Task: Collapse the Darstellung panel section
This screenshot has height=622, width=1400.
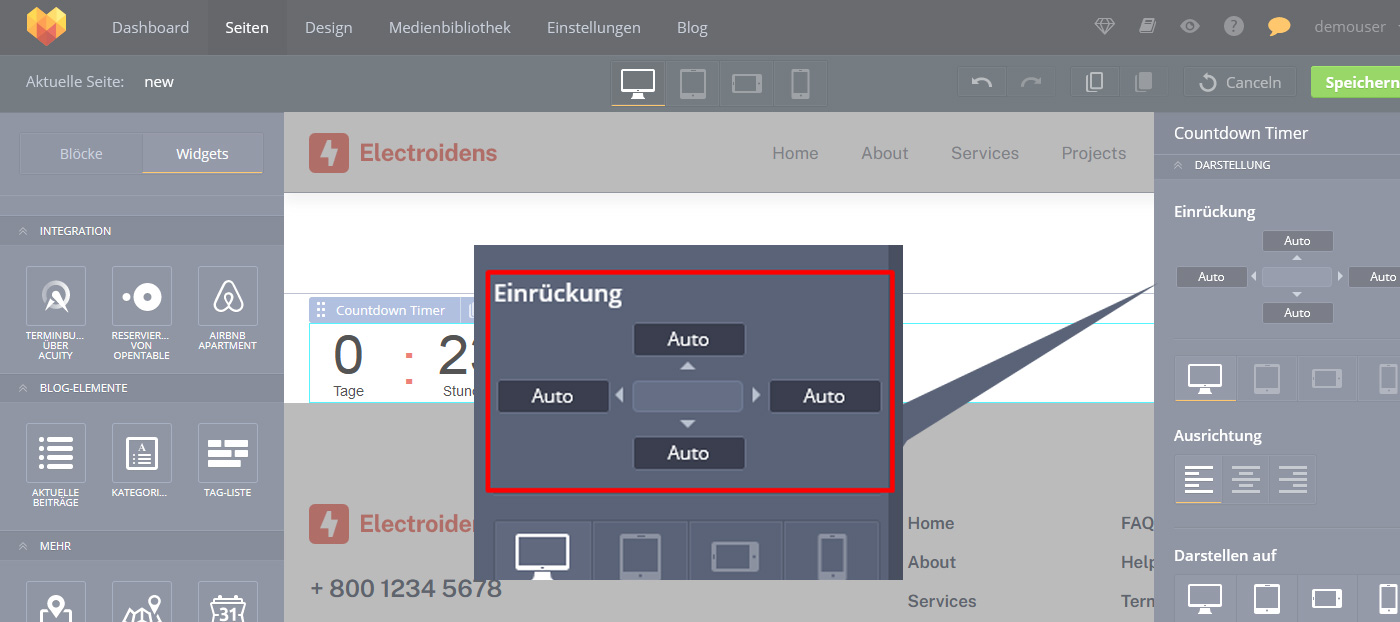Action: pos(1178,165)
